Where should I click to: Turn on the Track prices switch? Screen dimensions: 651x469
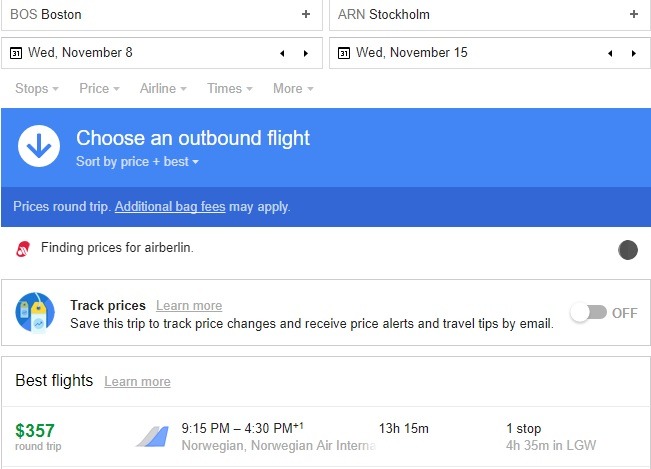[x=588, y=313]
